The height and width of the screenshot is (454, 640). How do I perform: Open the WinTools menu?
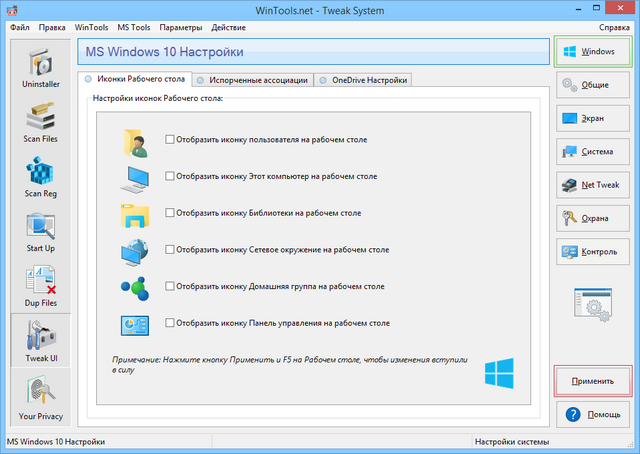click(x=92, y=26)
